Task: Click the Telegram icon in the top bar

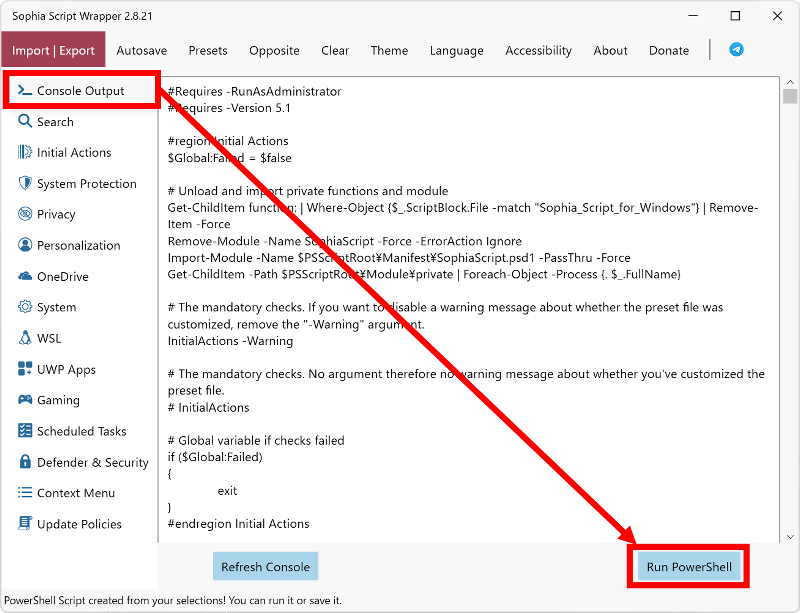Action: click(x=736, y=49)
